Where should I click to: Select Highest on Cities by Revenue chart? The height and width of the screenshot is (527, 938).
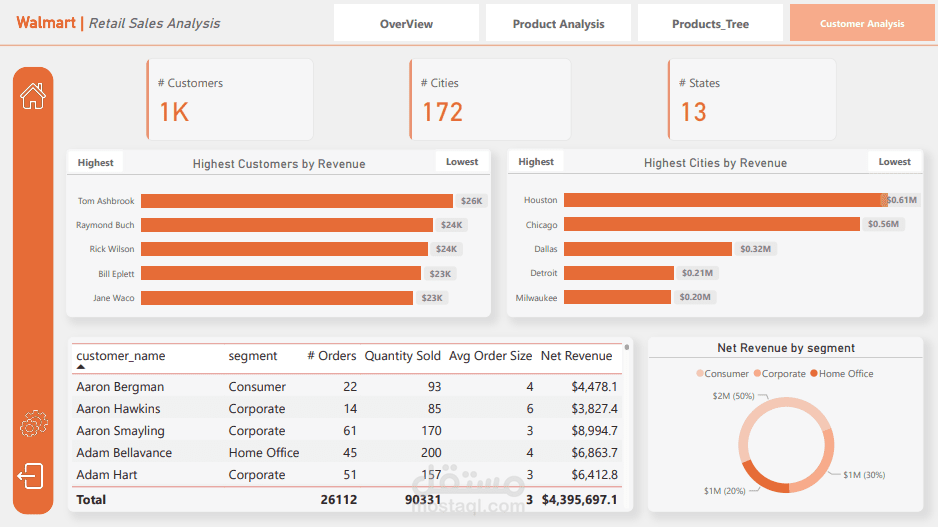coord(536,162)
